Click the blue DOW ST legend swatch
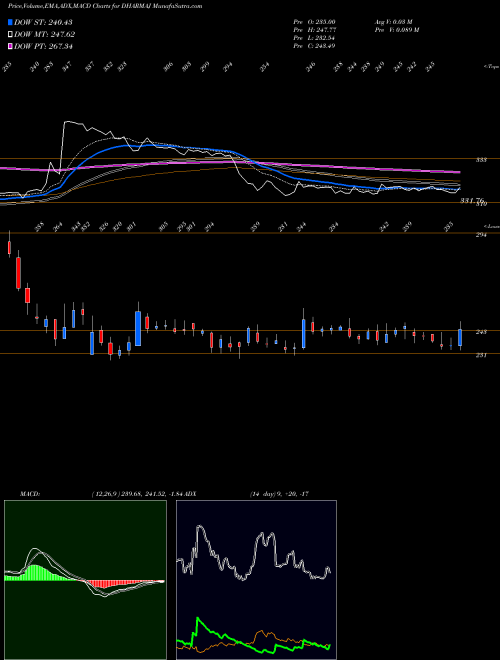The height and width of the screenshot is (660, 500). tap(10, 22)
